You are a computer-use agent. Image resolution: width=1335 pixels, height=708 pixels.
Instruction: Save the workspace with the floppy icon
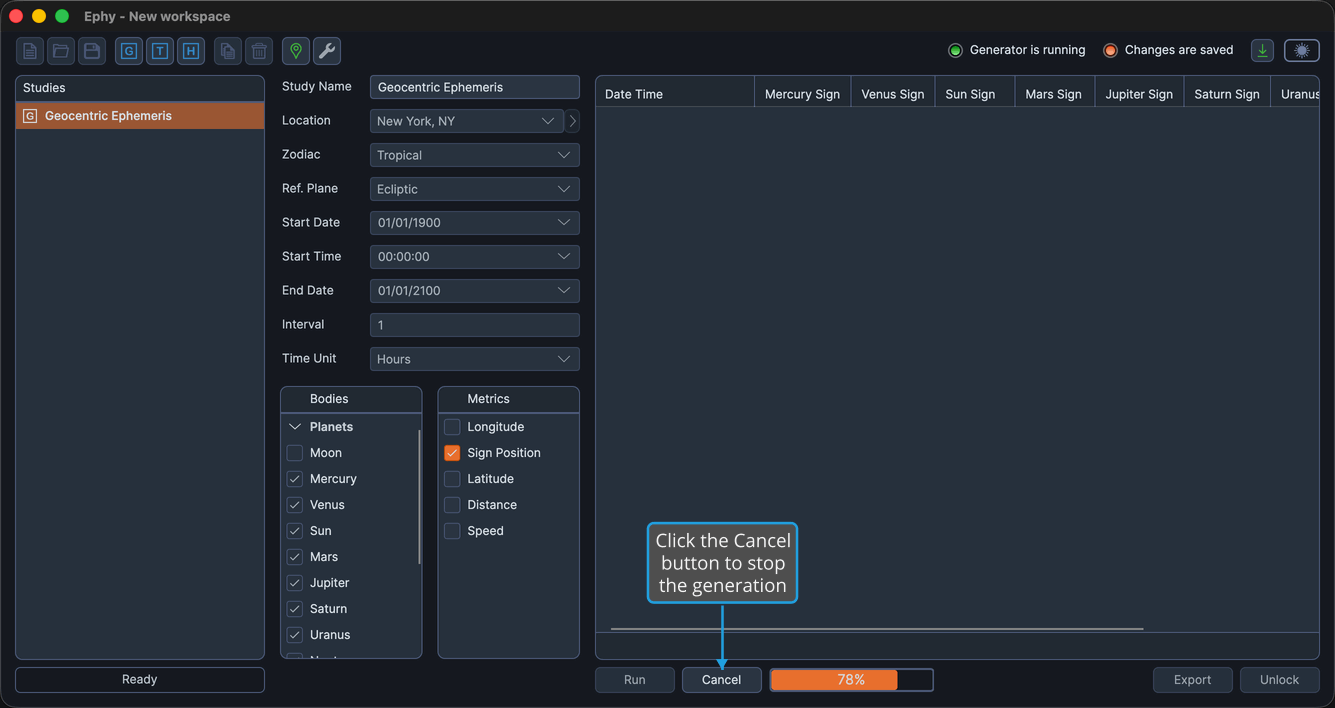92,51
